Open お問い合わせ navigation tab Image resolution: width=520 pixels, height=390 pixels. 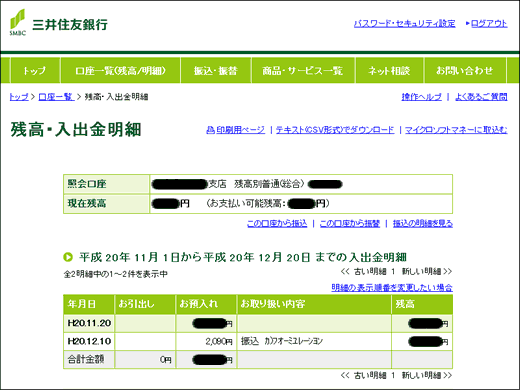(465, 70)
